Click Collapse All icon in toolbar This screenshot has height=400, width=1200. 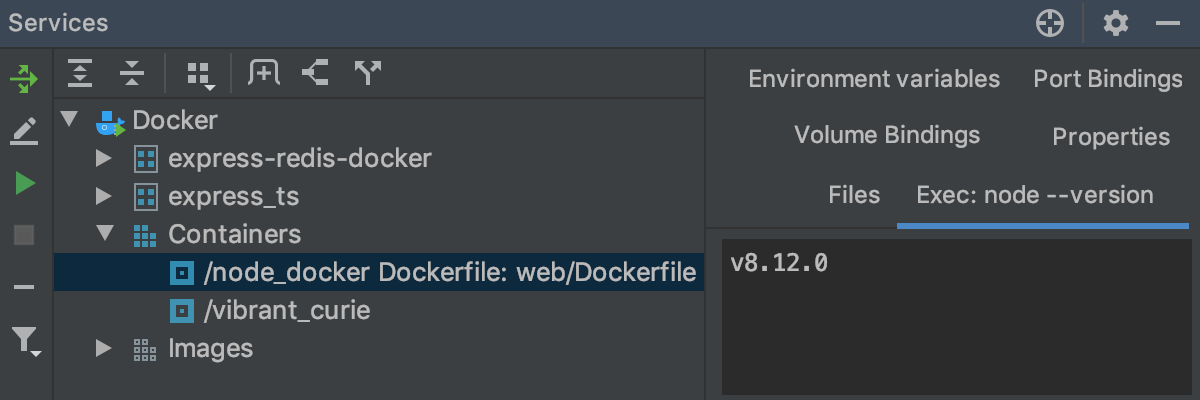tap(132, 72)
